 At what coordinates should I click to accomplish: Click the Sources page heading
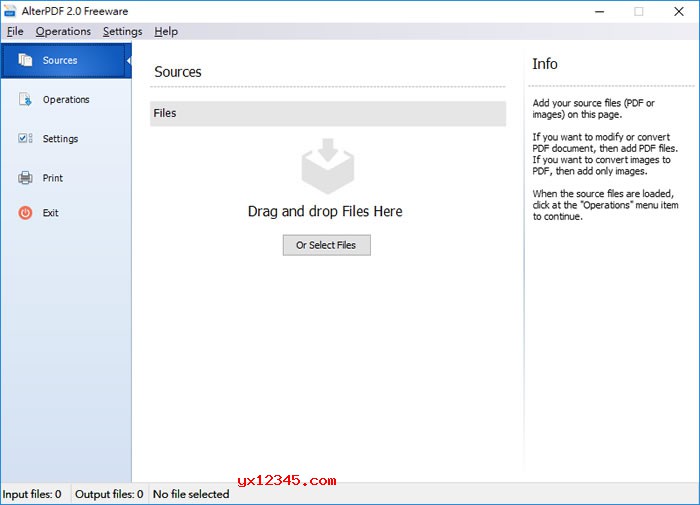pos(178,72)
